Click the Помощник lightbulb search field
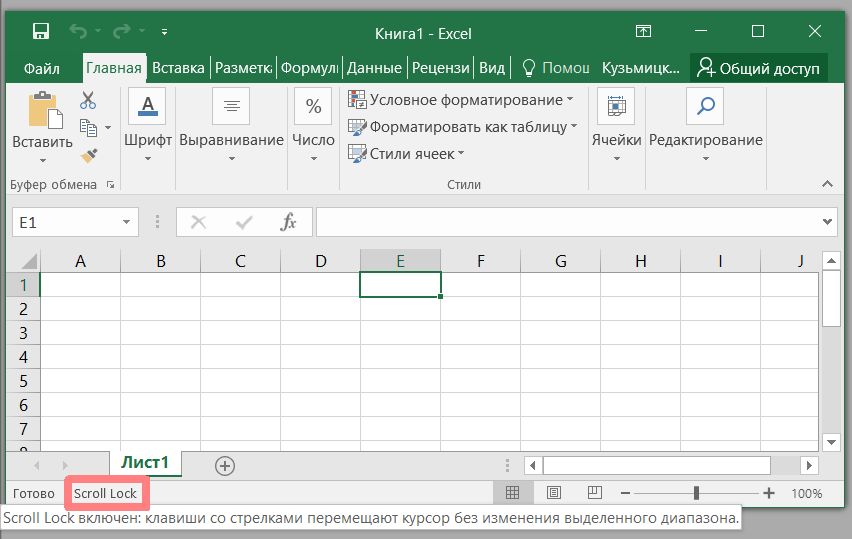852x539 pixels. coord(555,68)
